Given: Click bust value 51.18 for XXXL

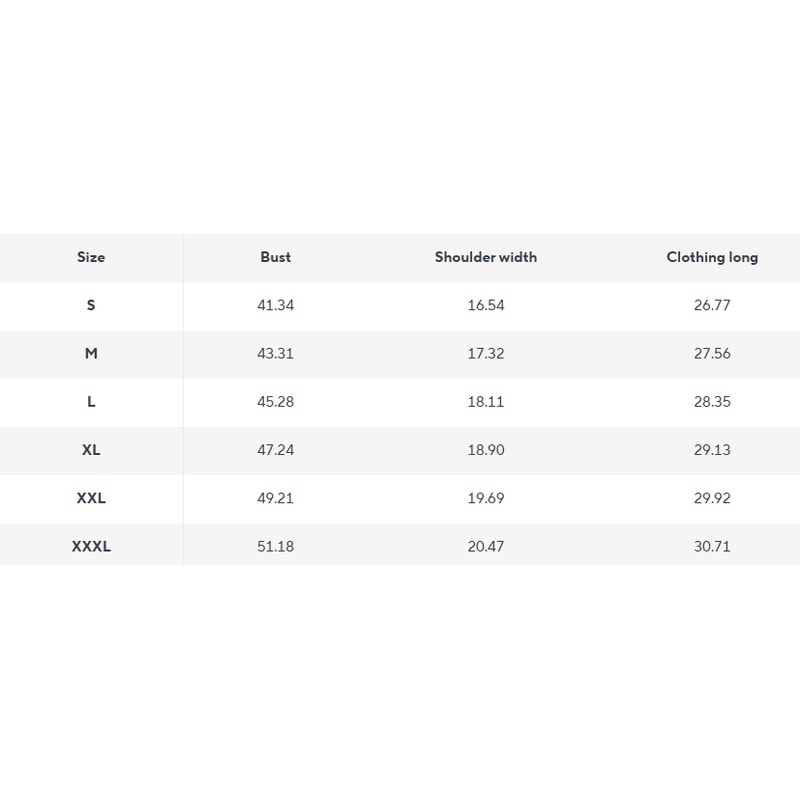Looking at the screenshot, I should (x=275, y=547).
